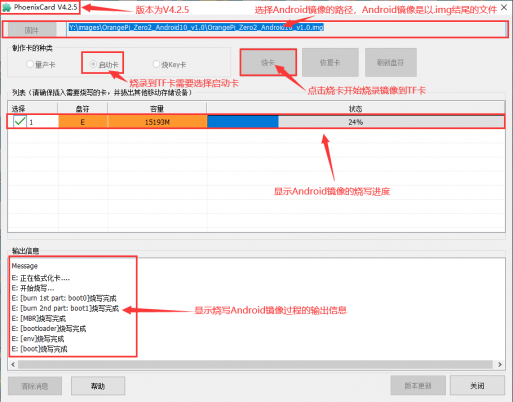Click the 恢复卡 restore card button
This screenshot has height=402, width=513.
[x=330, y=62]
